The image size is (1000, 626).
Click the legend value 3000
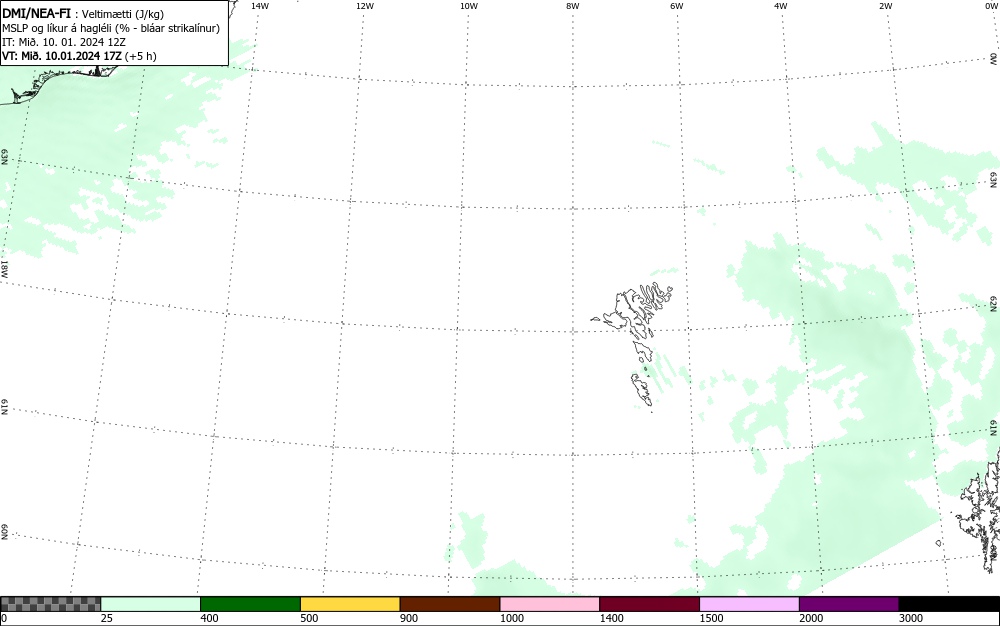pyautogui.click(x=911, y=618)
